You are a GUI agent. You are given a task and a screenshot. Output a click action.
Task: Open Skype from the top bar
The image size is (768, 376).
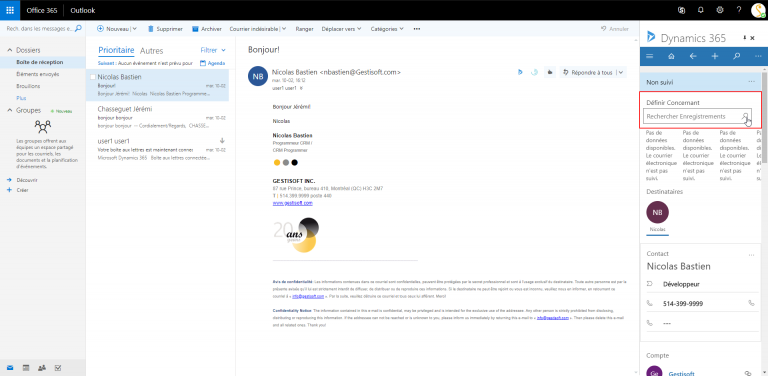pyautogui.click(x=681, y=10)
